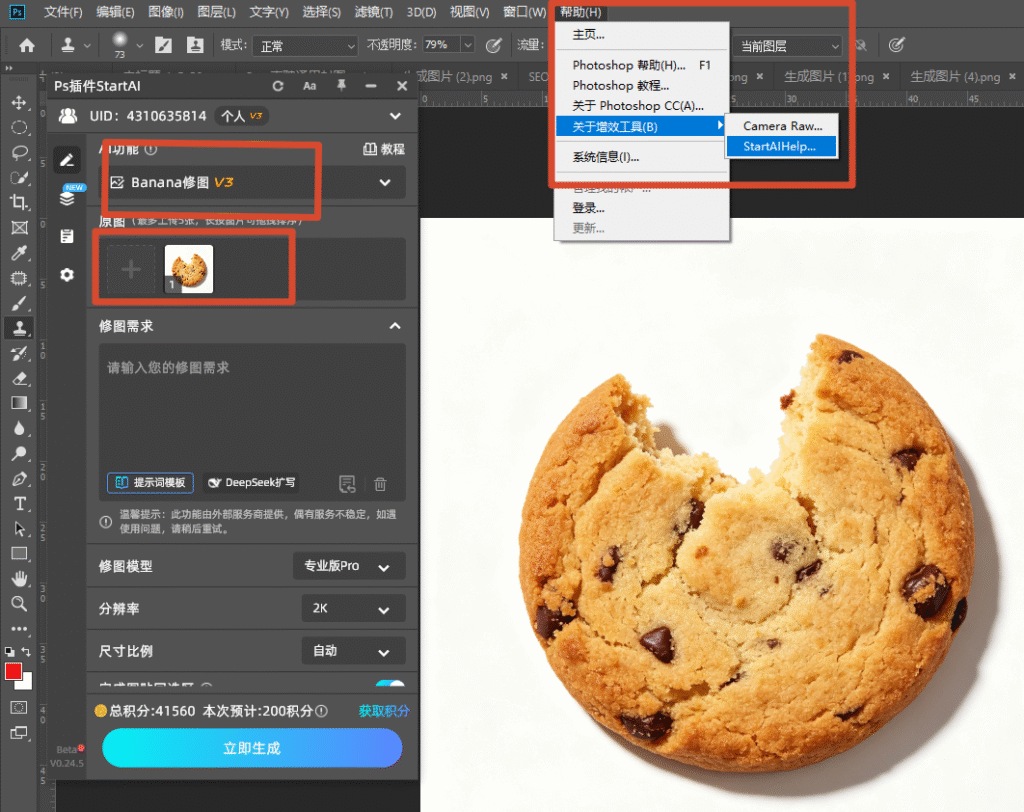This screenshot has width=1024, height=812.
Task: Refresh the StartAI plugin panel
Action: (x=278, y=86)
